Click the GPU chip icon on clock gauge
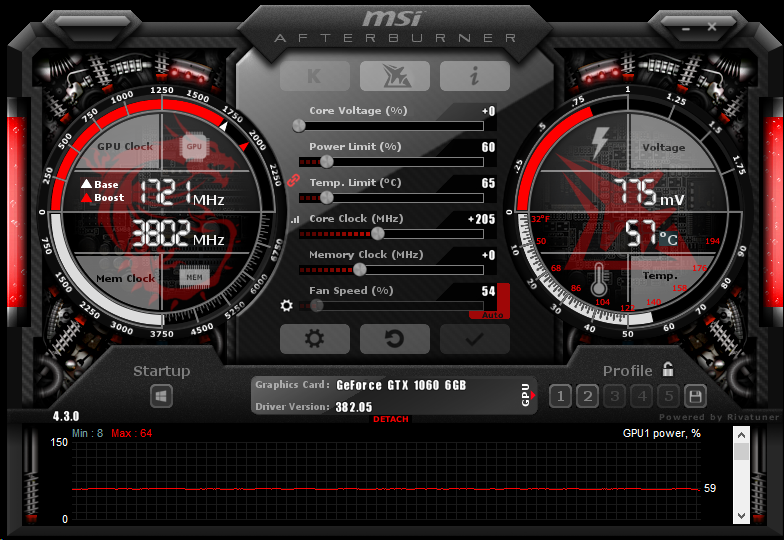This screenshot has height=540, width=784. pyautogui.click(x=194, y=146)
